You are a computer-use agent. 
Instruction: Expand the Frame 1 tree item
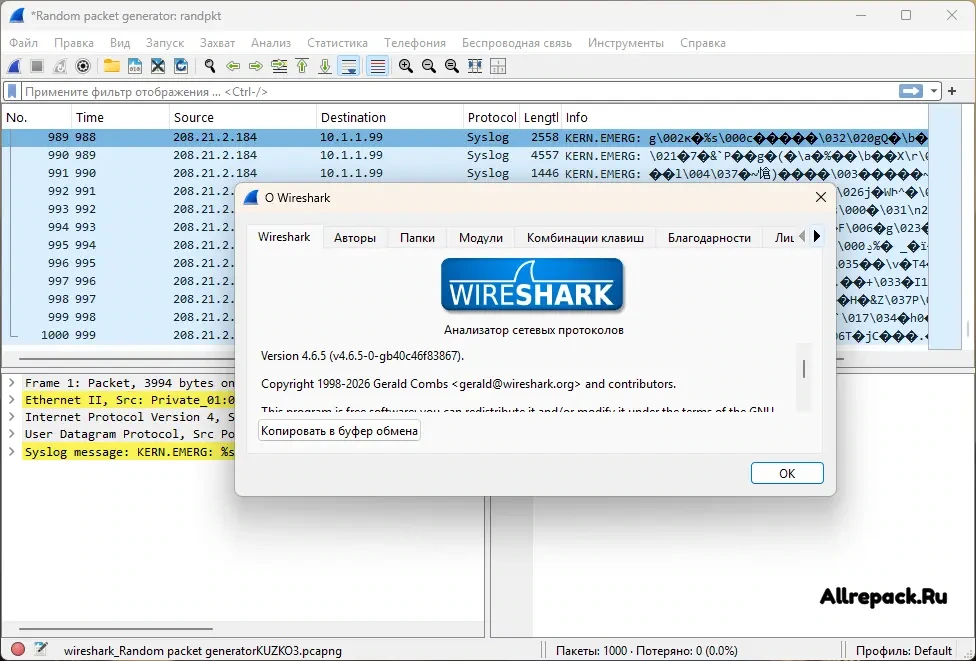pyautogui.click(x=11, y=383)
